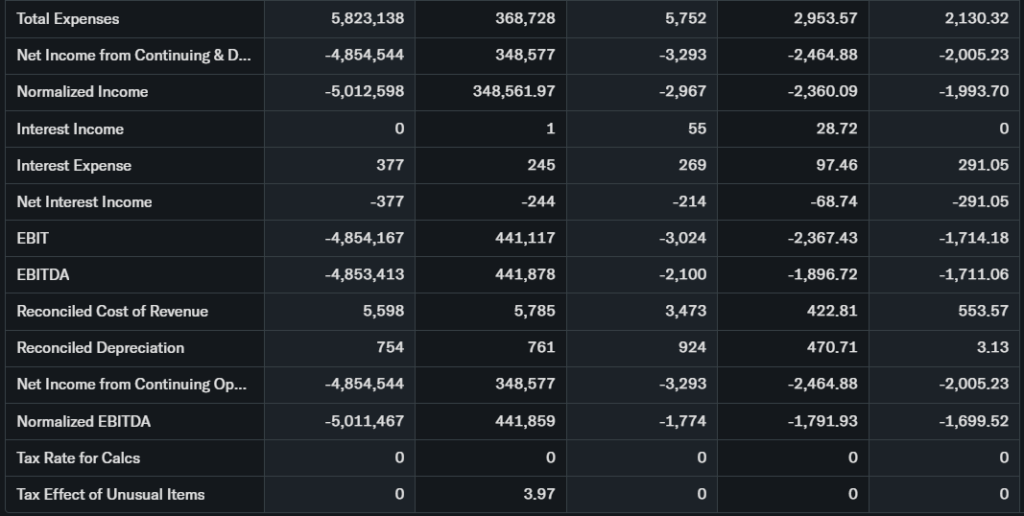Select the 553.57 Reconciled Cost of Revenue cell
1024x516 pixels.
coord(983,311)
